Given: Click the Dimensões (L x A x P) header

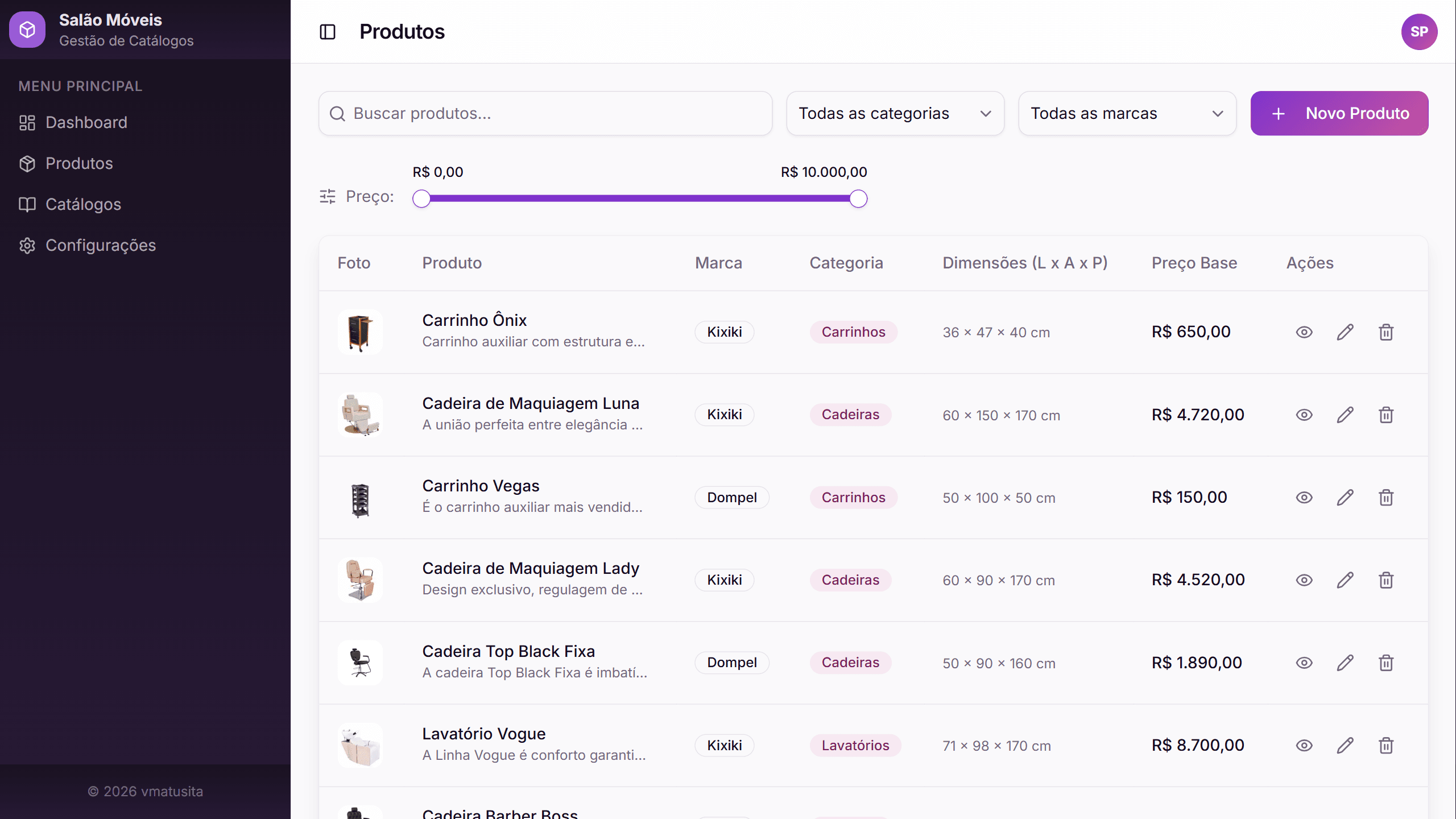Looking at the screenshot, I should coord(1025,263).
